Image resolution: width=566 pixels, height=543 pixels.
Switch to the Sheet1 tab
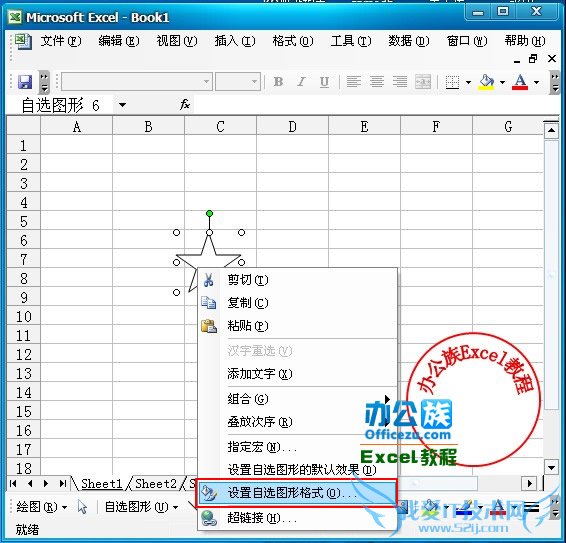[x=101, y=484]
